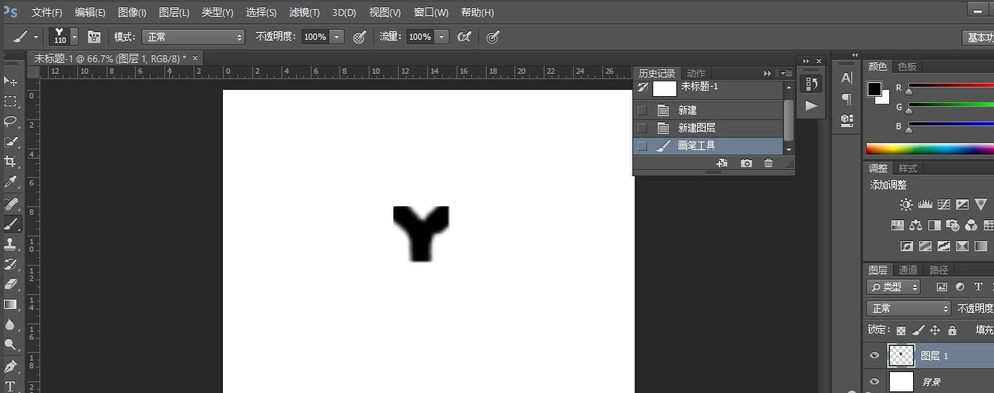Hide layer 图层 1 with eye icon

coord(875,356)
